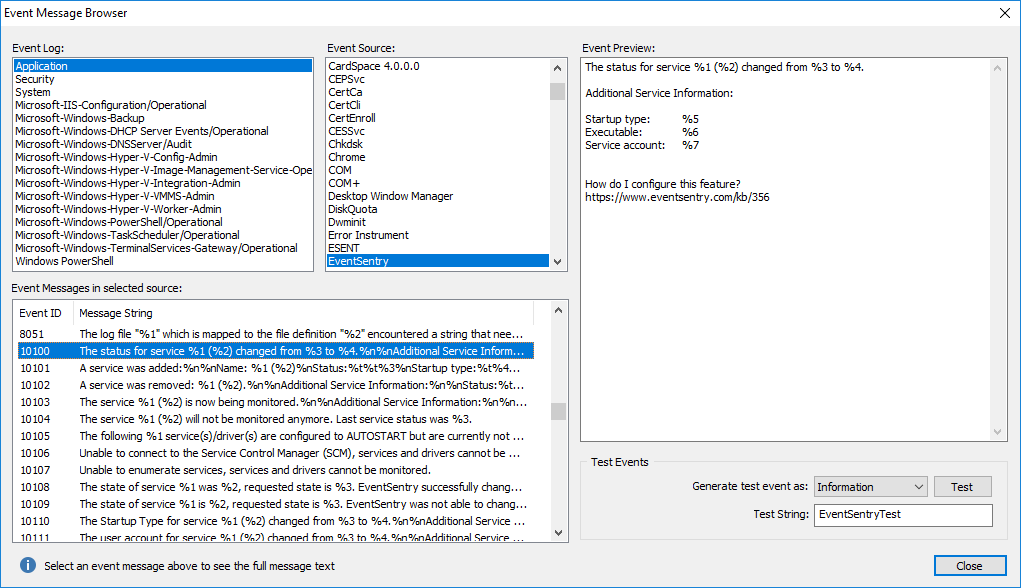Select Microsoft-Windows-Backup log
This screenshot has width=1021, height=588.
pyautogui.click(x=162, y=118)
